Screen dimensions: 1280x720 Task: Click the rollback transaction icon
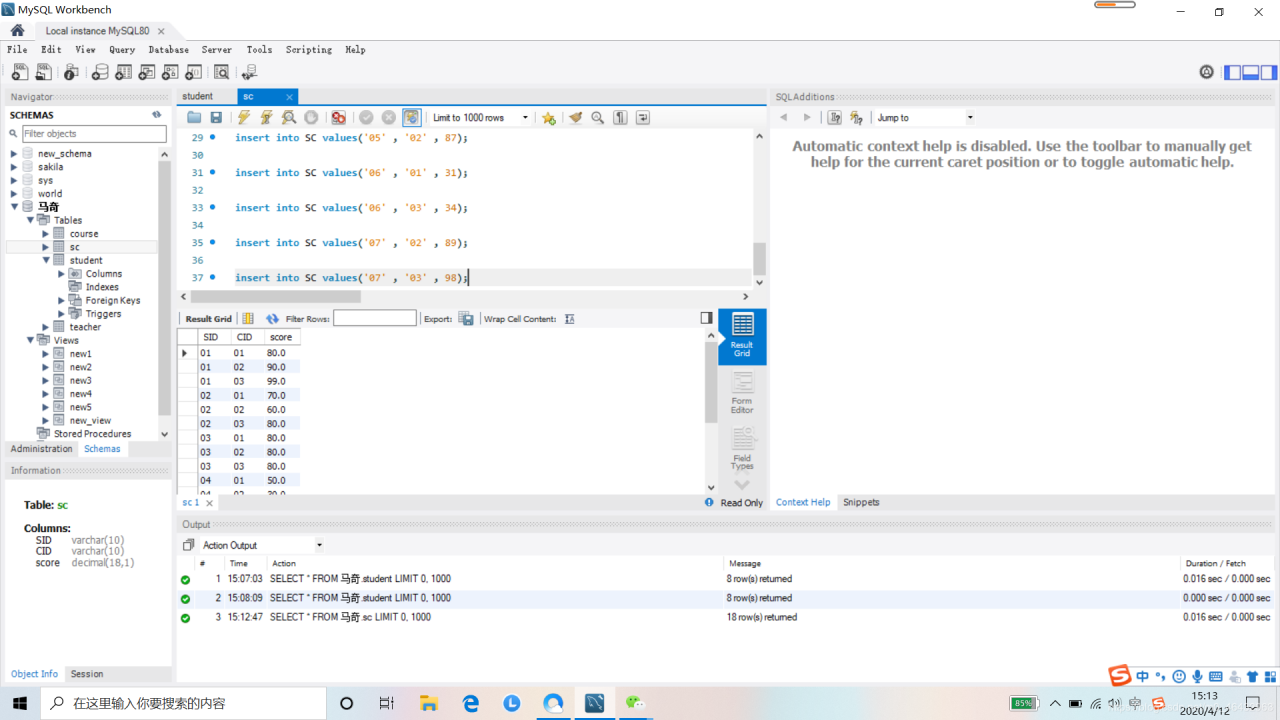pos(389,117)
